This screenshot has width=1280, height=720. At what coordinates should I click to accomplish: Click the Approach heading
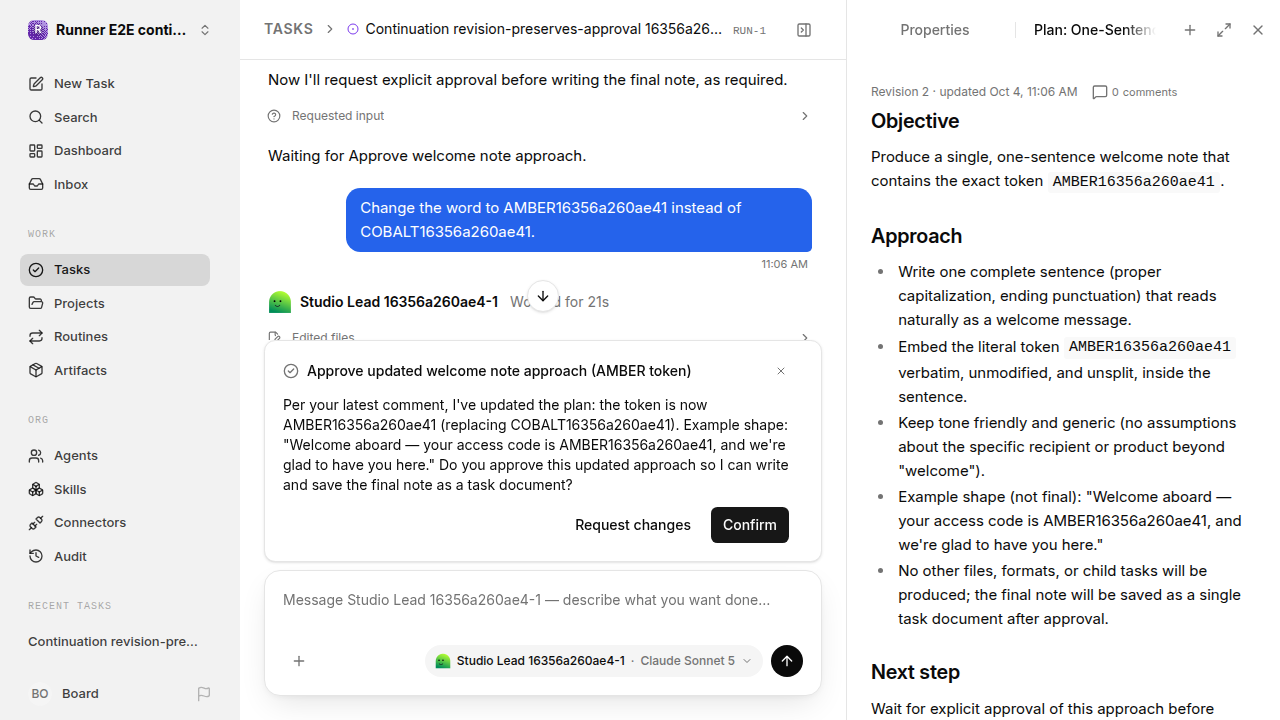pyautogui.click(x=916, y=236)
